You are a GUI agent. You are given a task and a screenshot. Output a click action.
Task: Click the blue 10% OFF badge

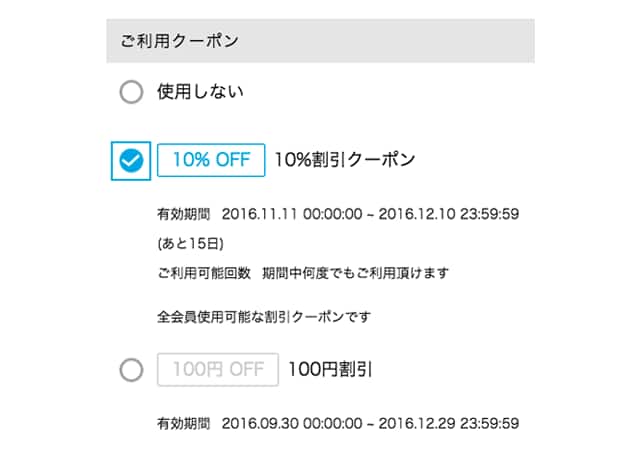tap(211, 160)
